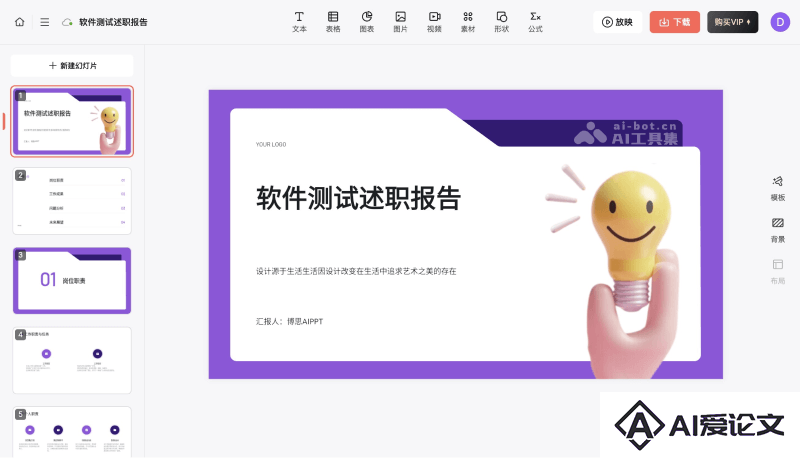Open the 模板 template panel
The height and width of the screenshot is (458, 800).
778,188
